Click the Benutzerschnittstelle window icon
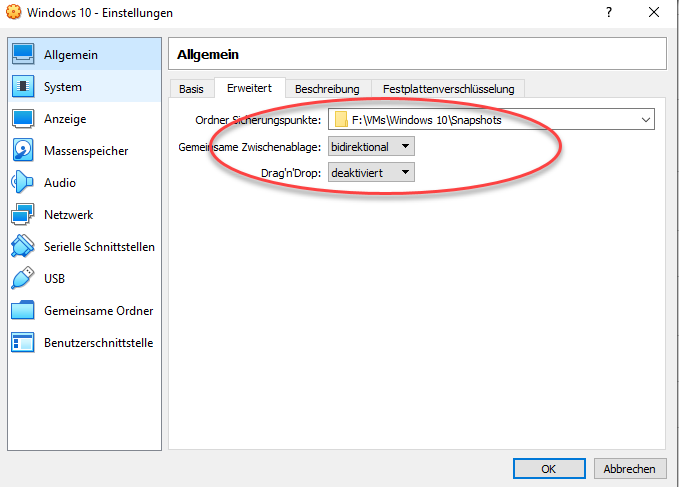Screen dimensions: 679x487 [23, 342]
